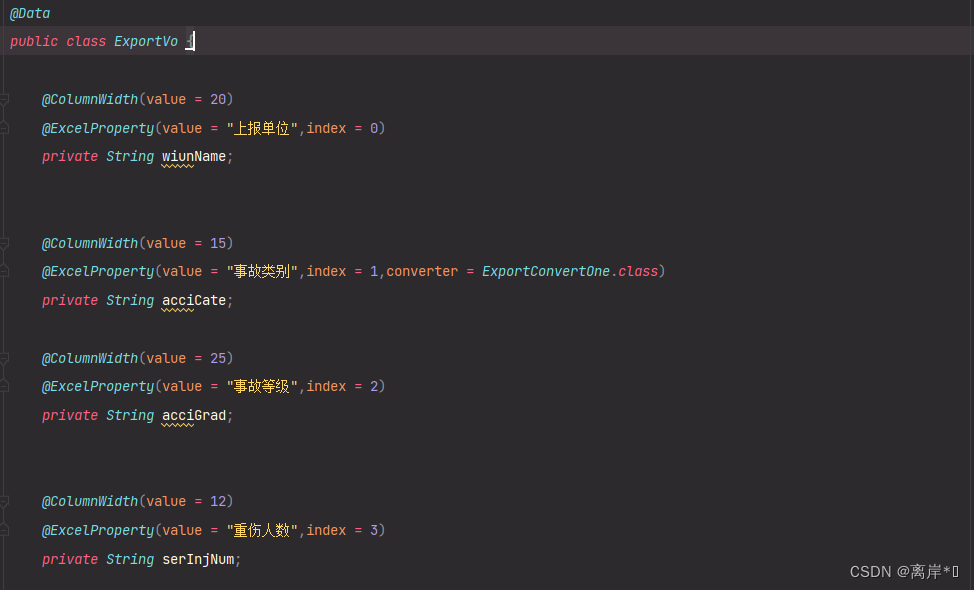Click the @ExcelProperty annotation for 重伤人数

pyautogui.click(x=97, y=530)
